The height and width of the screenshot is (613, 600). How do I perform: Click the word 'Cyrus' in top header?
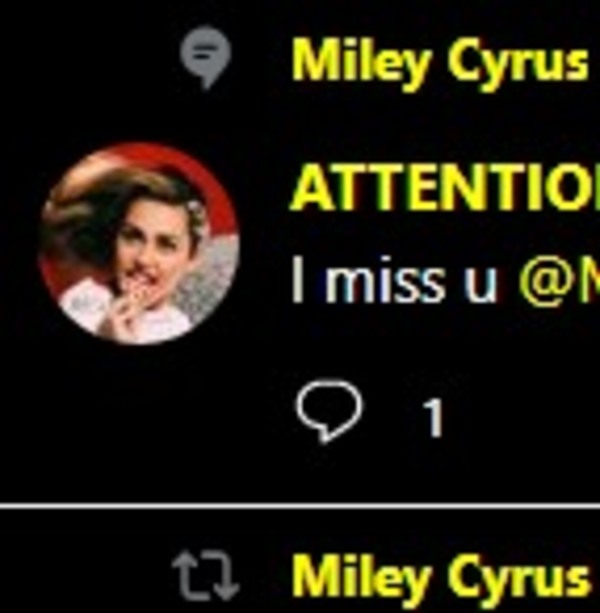tap(518, 64)
